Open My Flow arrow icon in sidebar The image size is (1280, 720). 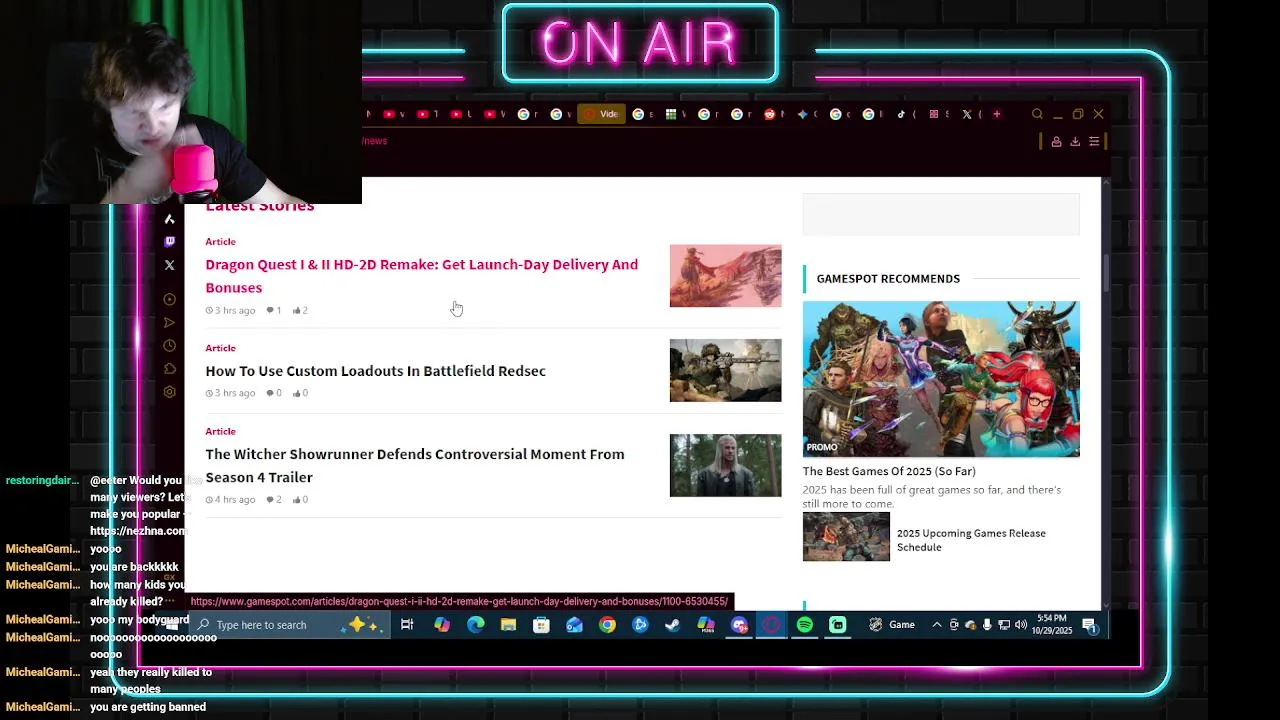point(169,322)
